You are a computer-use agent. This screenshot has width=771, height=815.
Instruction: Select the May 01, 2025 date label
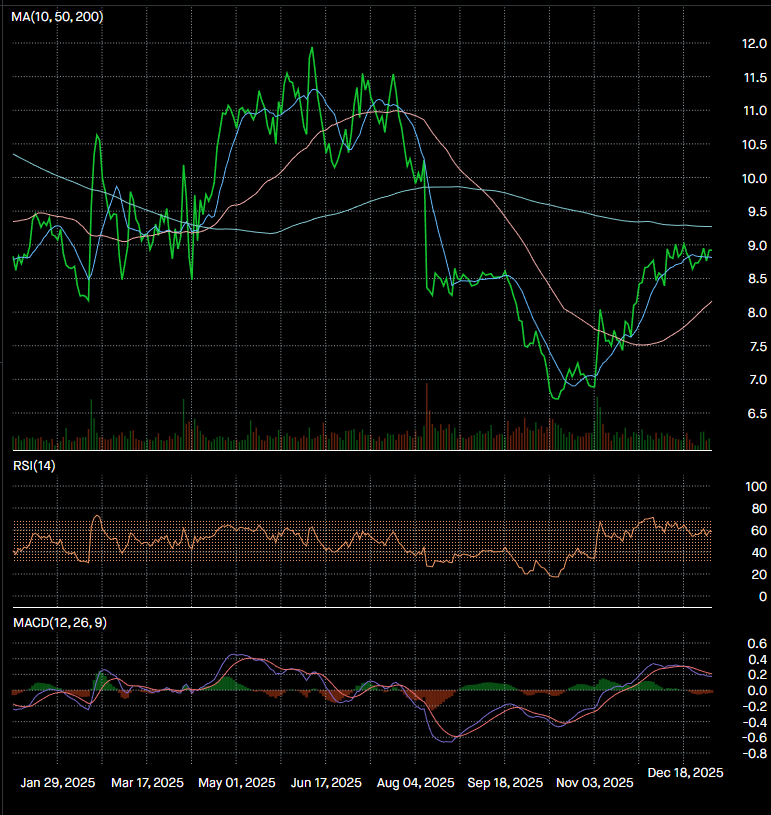click(x=237, y=783)
